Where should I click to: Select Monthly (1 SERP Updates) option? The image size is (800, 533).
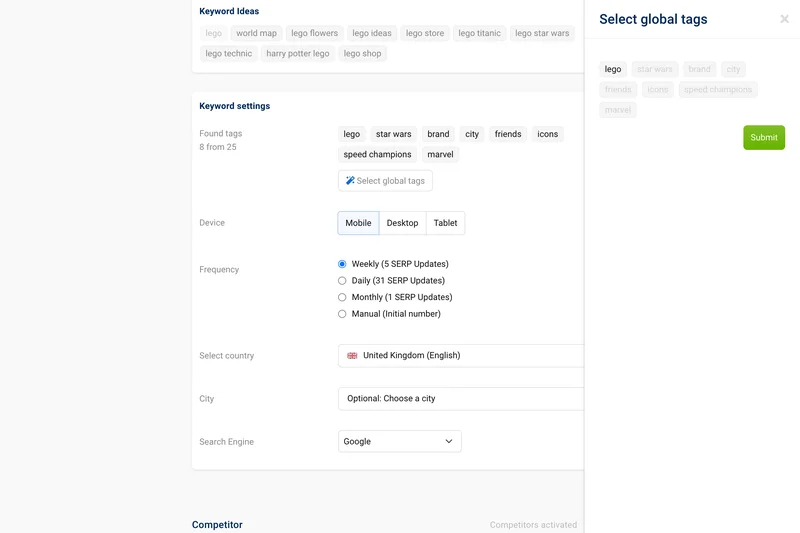(x=342, y=297)
